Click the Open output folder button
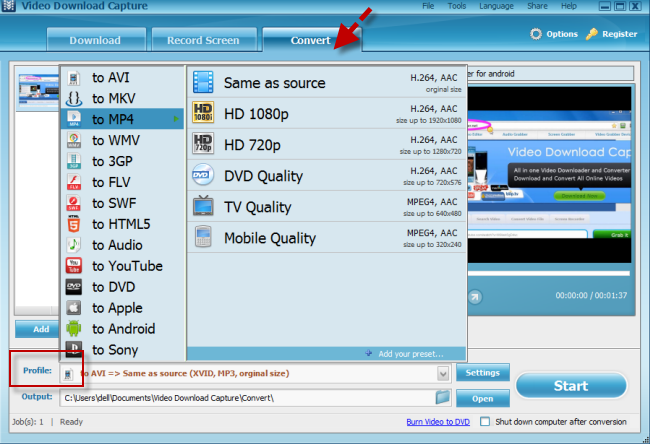The width and height of the screenshot is (650, 444). [483, 398]
